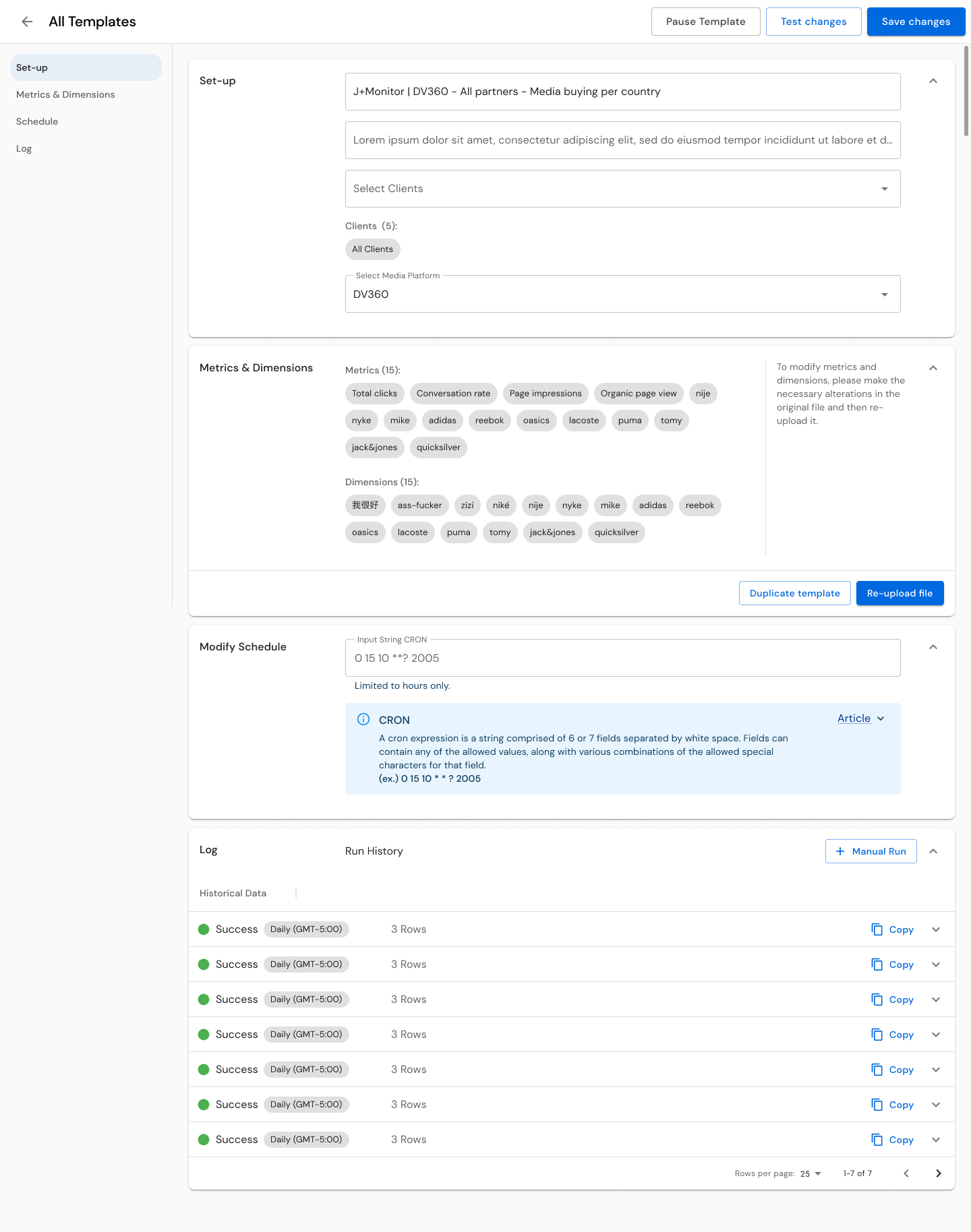The height and width of the screenshot is (1232, 971).
Task: Click the Test changes button
Action: pyautogui.click(x=814, y=22)
